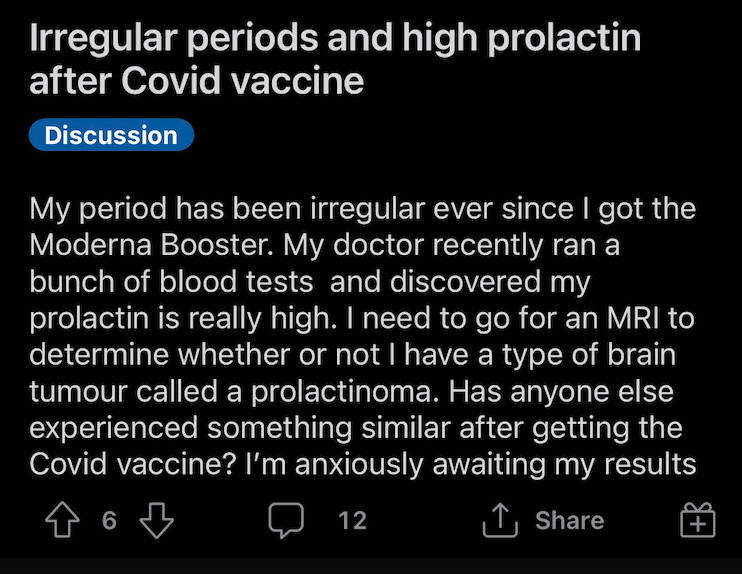
Task: Open comments via the speech bubble icon
Action: pos(286,521)
